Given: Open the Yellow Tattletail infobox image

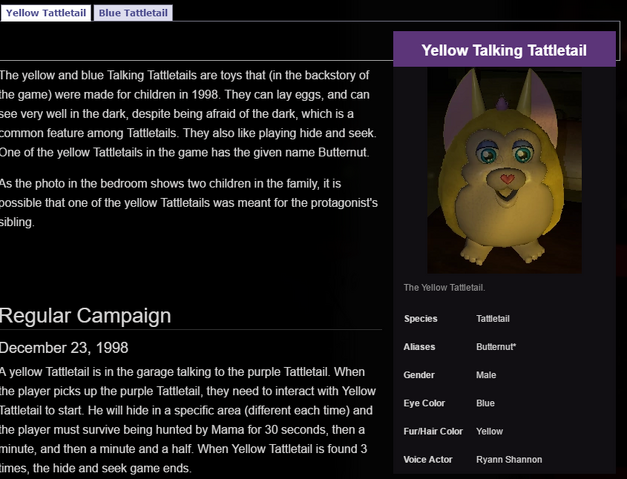Looking at the screenshot, I should click(504, 171).
